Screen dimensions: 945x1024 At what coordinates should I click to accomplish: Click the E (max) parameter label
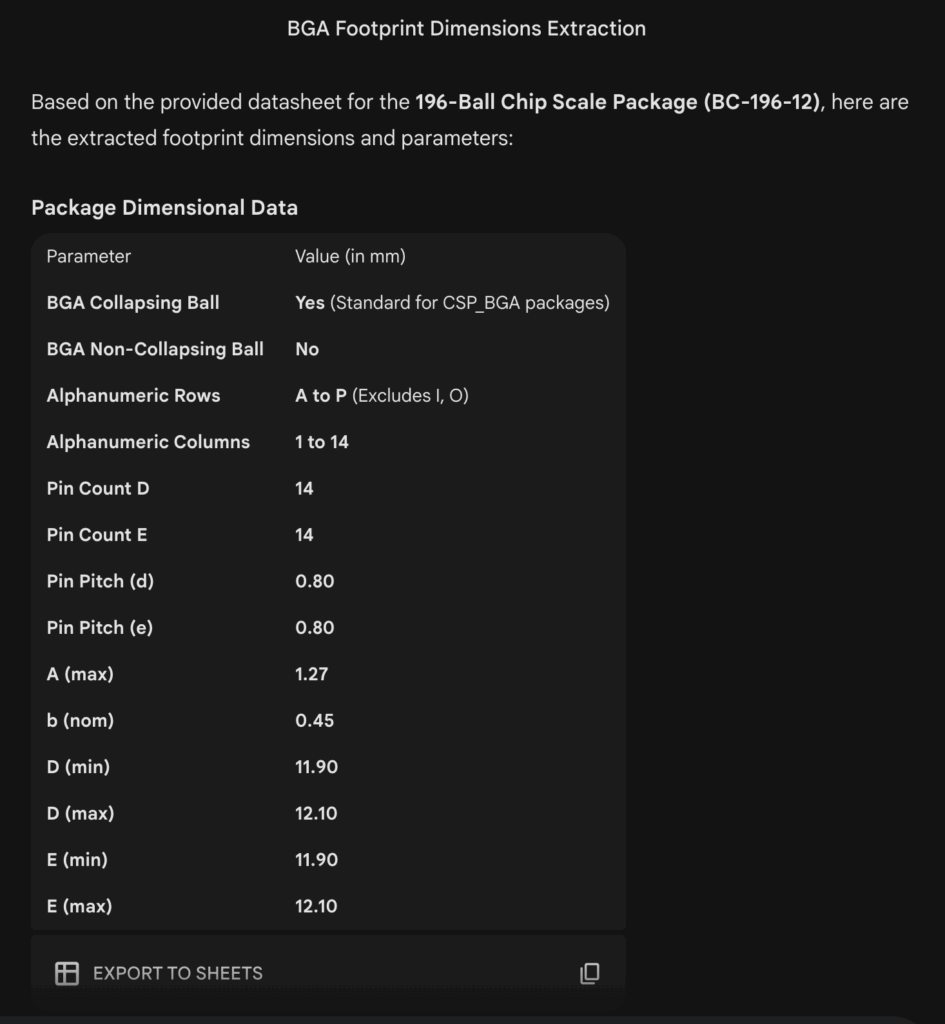(79, 906)
